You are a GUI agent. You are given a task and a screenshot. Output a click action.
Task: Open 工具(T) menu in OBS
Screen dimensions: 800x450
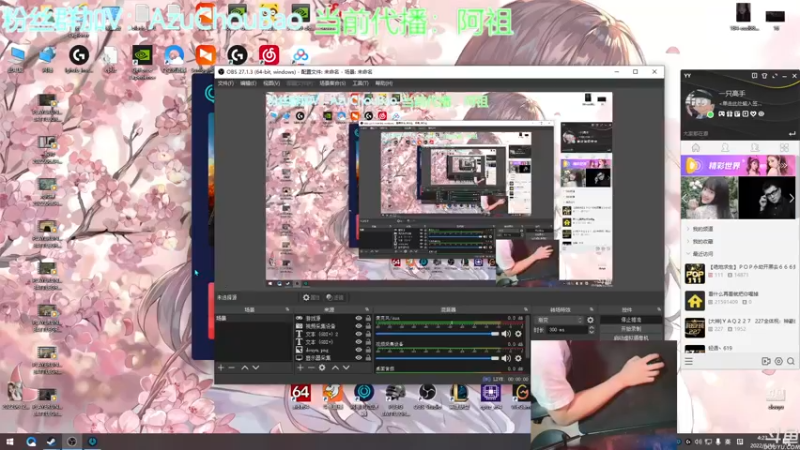coord(360,83)
